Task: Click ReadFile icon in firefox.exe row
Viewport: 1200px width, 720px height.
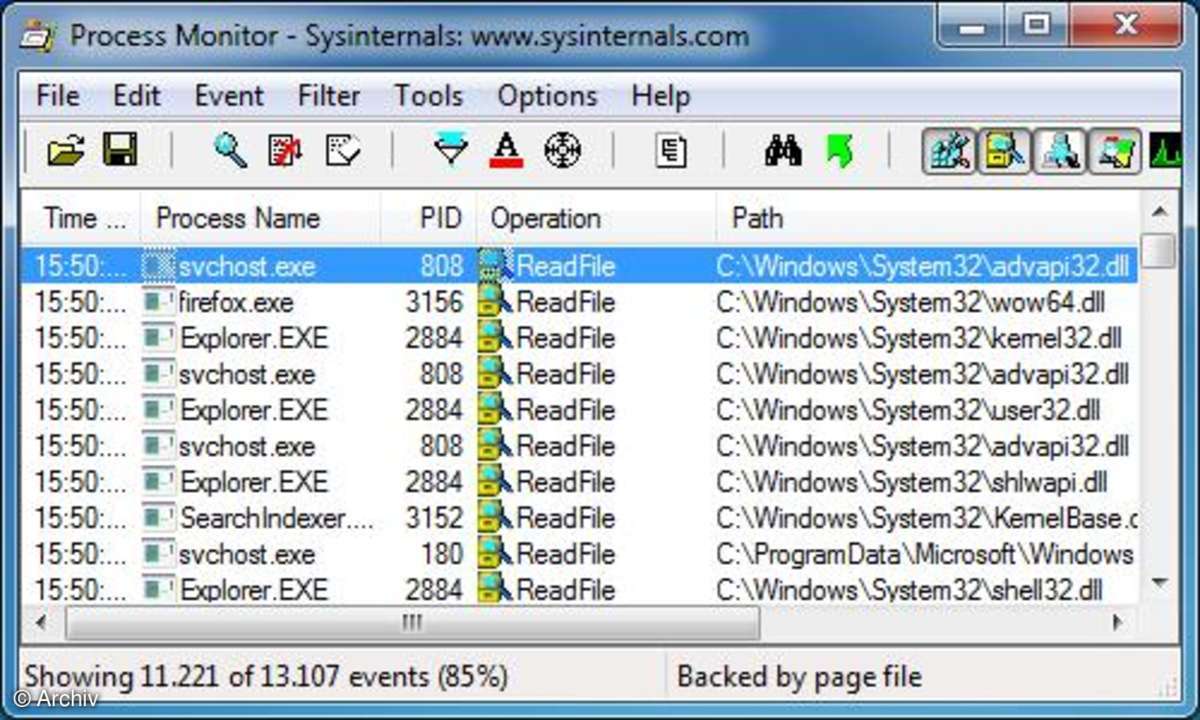Action: tap(494, 302)
